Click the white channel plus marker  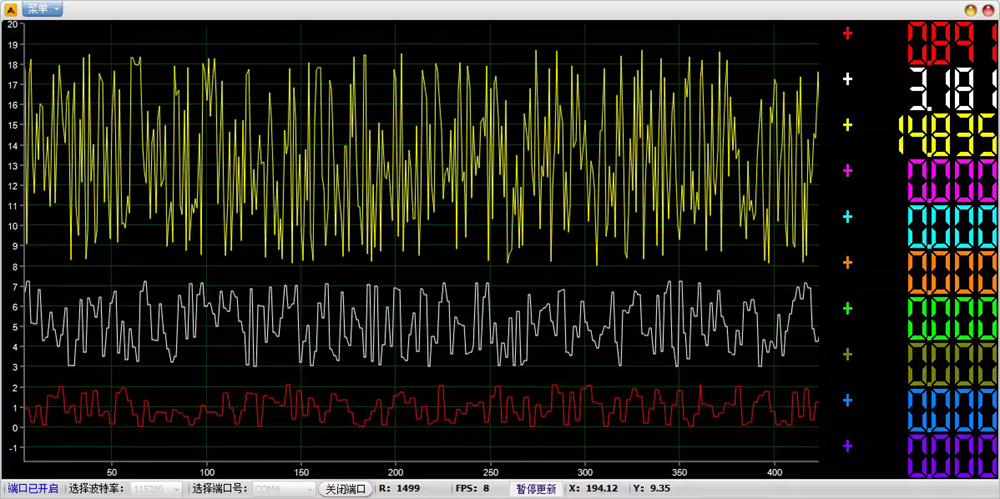[x=848, y=79]
